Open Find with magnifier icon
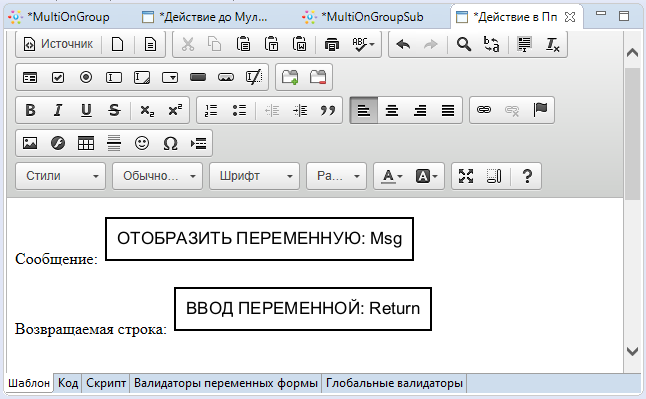 464,44
